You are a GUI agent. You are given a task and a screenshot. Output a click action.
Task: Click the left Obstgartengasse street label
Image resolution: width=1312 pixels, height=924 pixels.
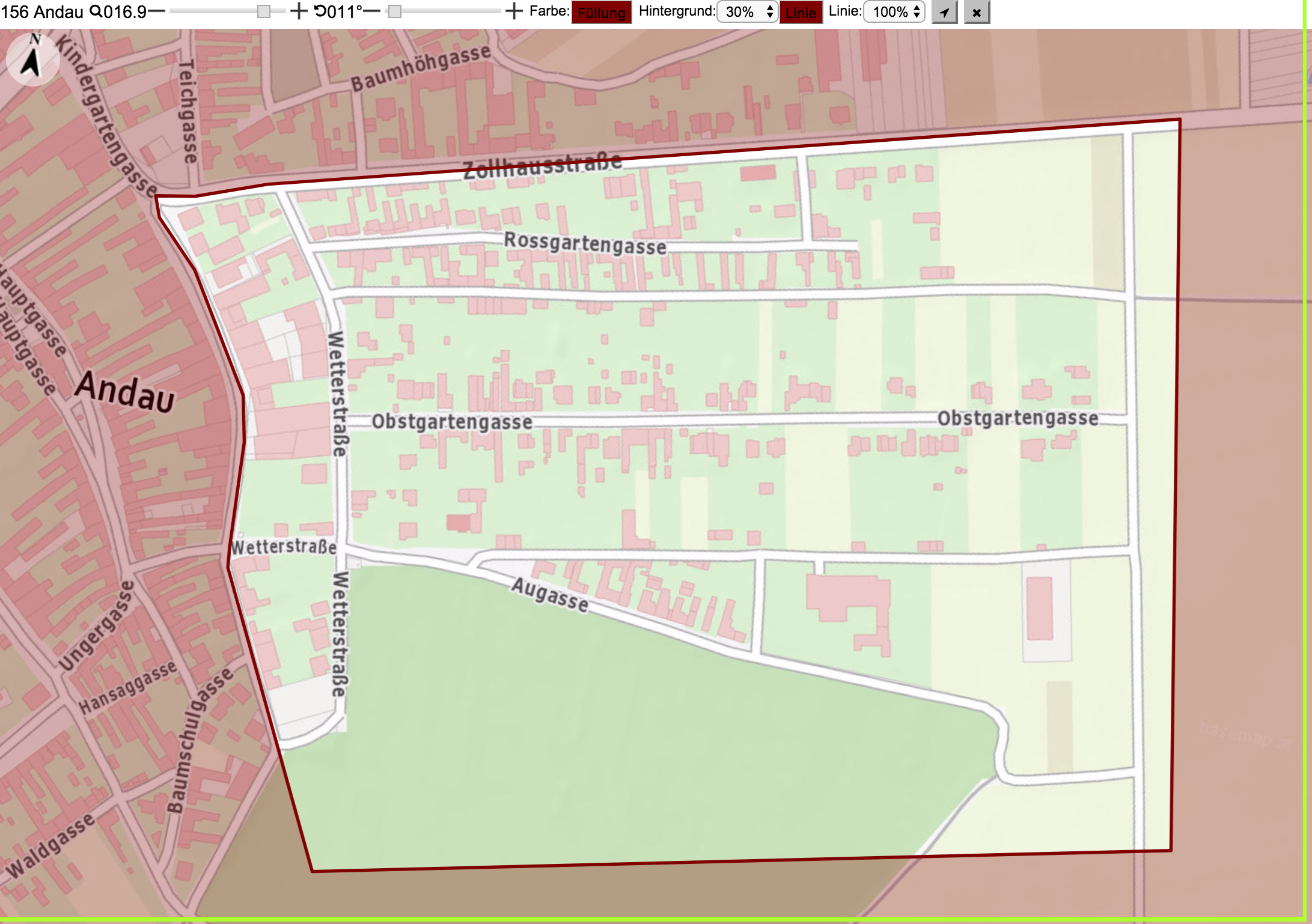[452, 422]
